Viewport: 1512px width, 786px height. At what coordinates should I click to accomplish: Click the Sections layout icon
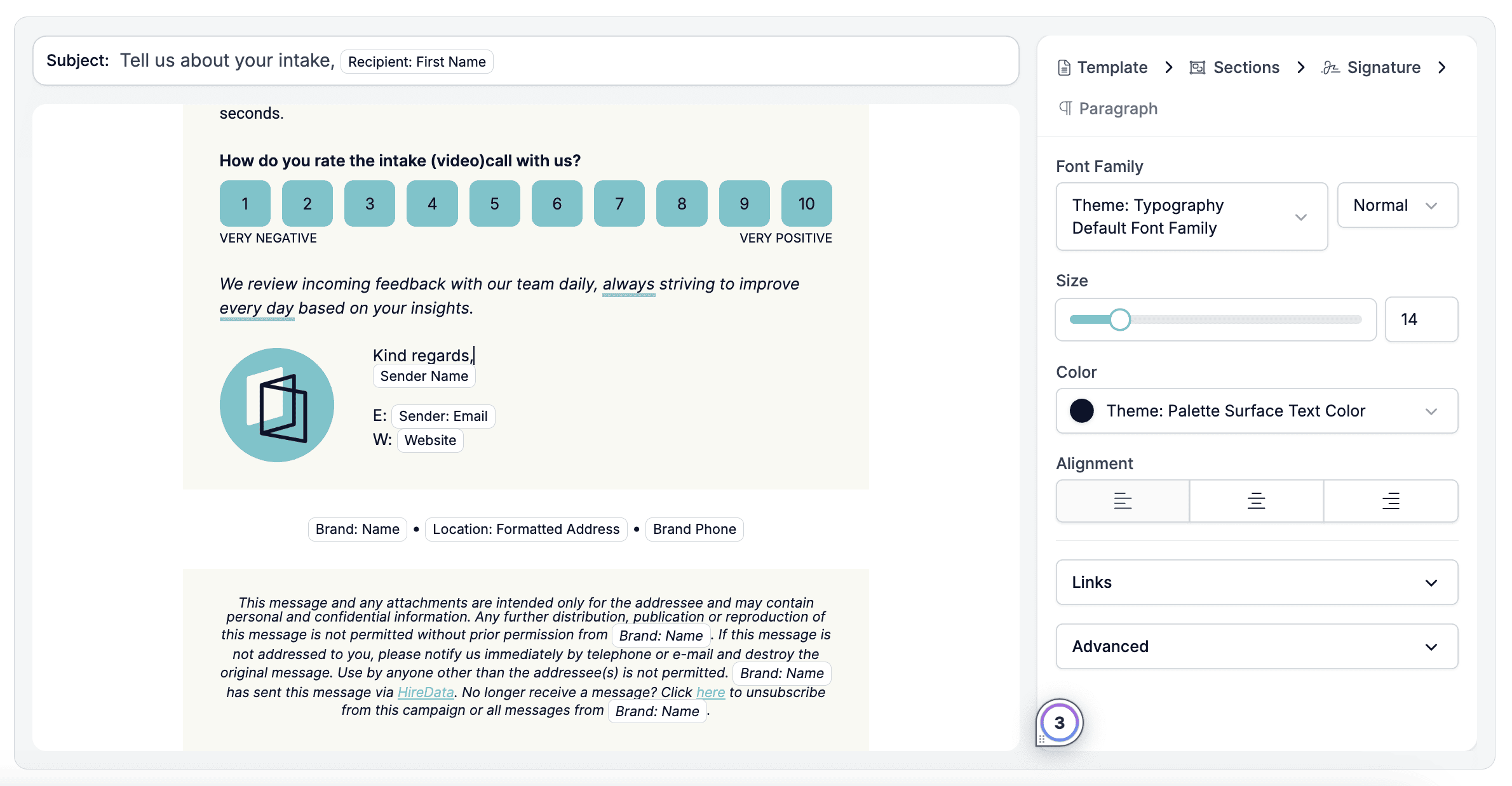coord(1198,67)
